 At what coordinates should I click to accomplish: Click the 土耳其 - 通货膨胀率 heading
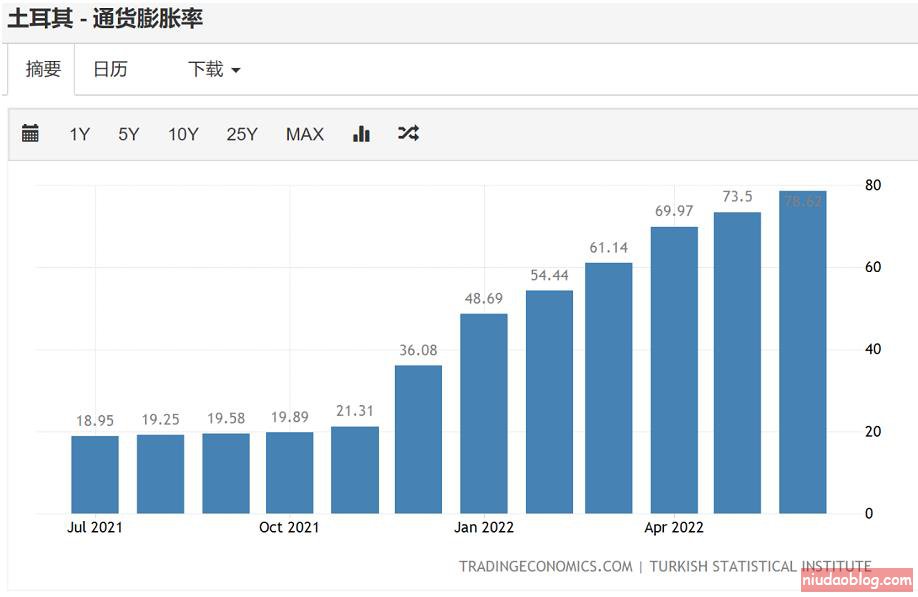[105, 19]
